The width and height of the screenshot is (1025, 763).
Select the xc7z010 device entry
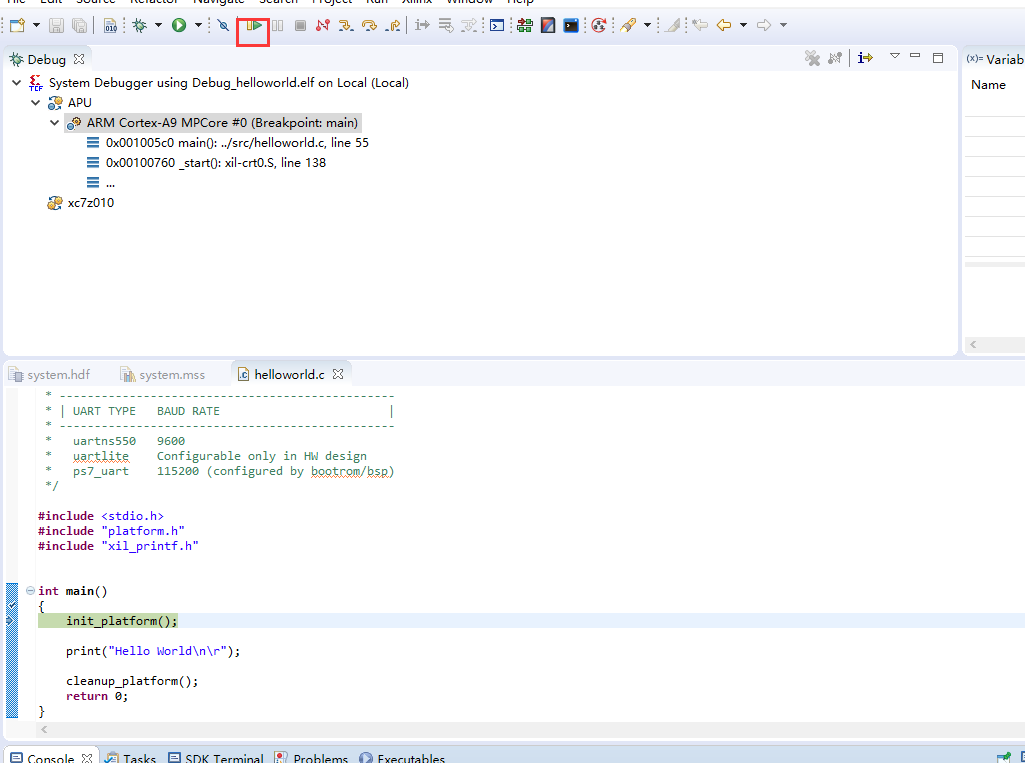click(81, 203)
